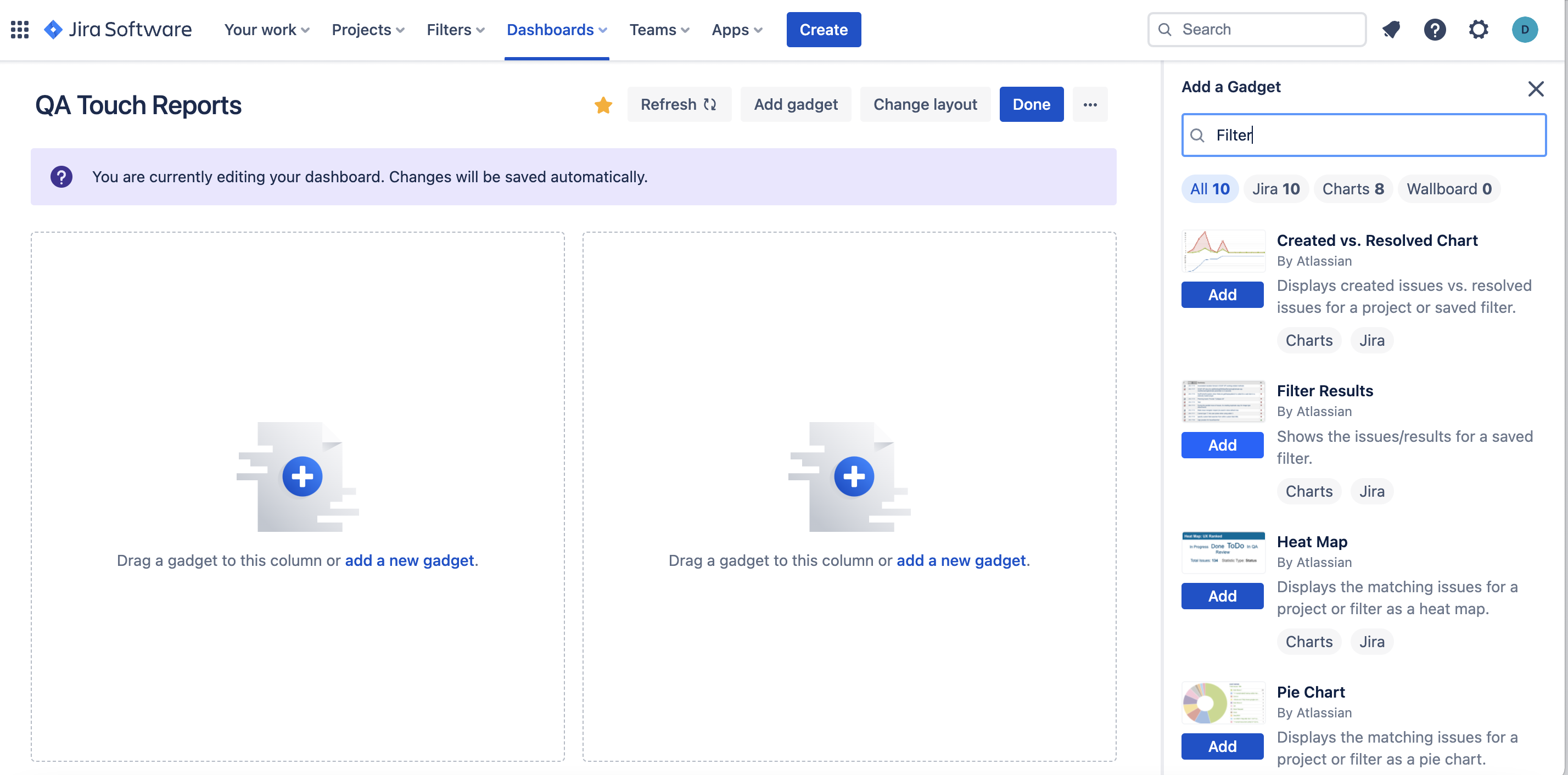Click the blue plus icon in left column
The height and width of the screenshot is (775, 1568).
[302, 476]
